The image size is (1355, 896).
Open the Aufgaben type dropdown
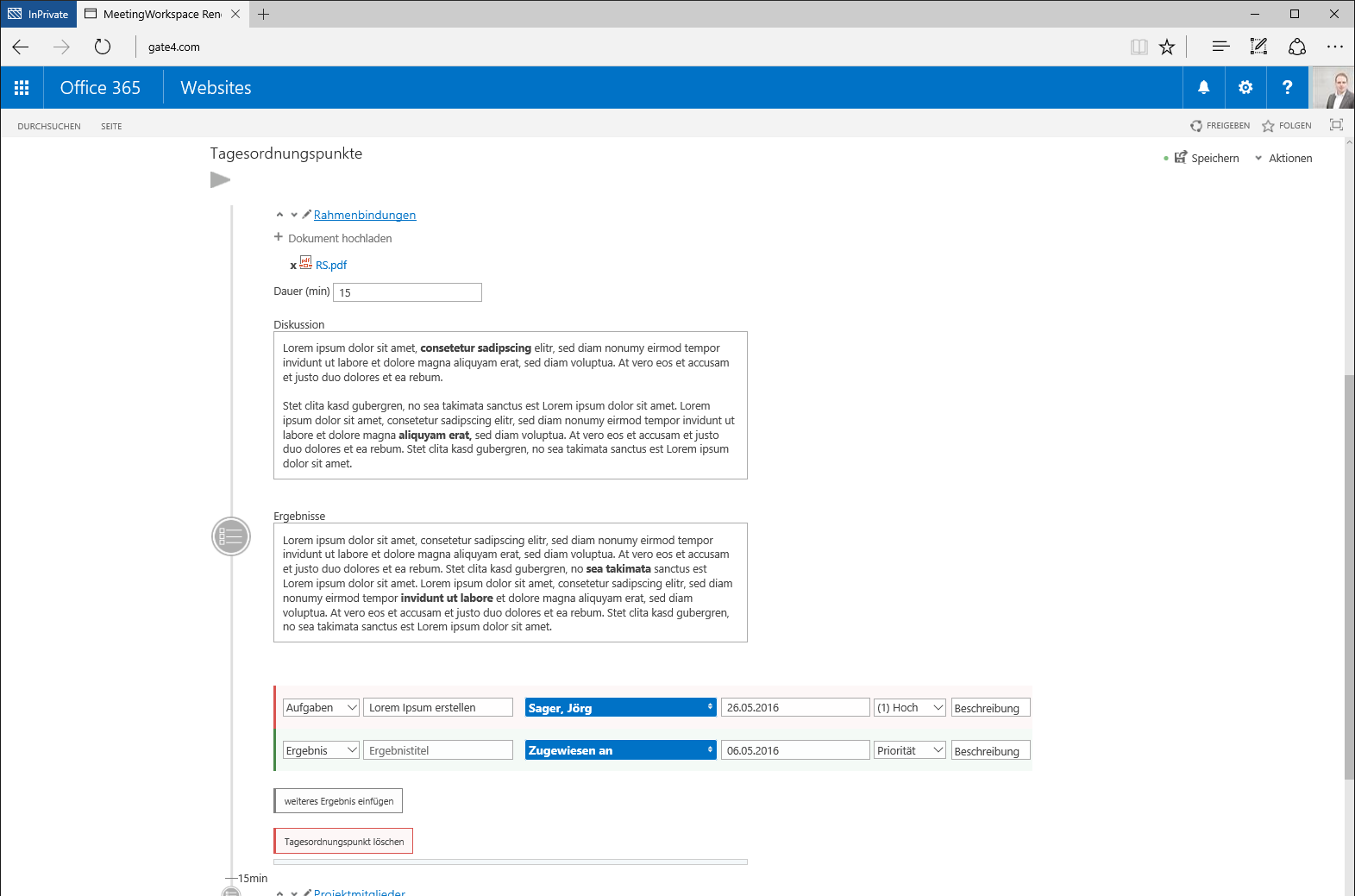321,707
